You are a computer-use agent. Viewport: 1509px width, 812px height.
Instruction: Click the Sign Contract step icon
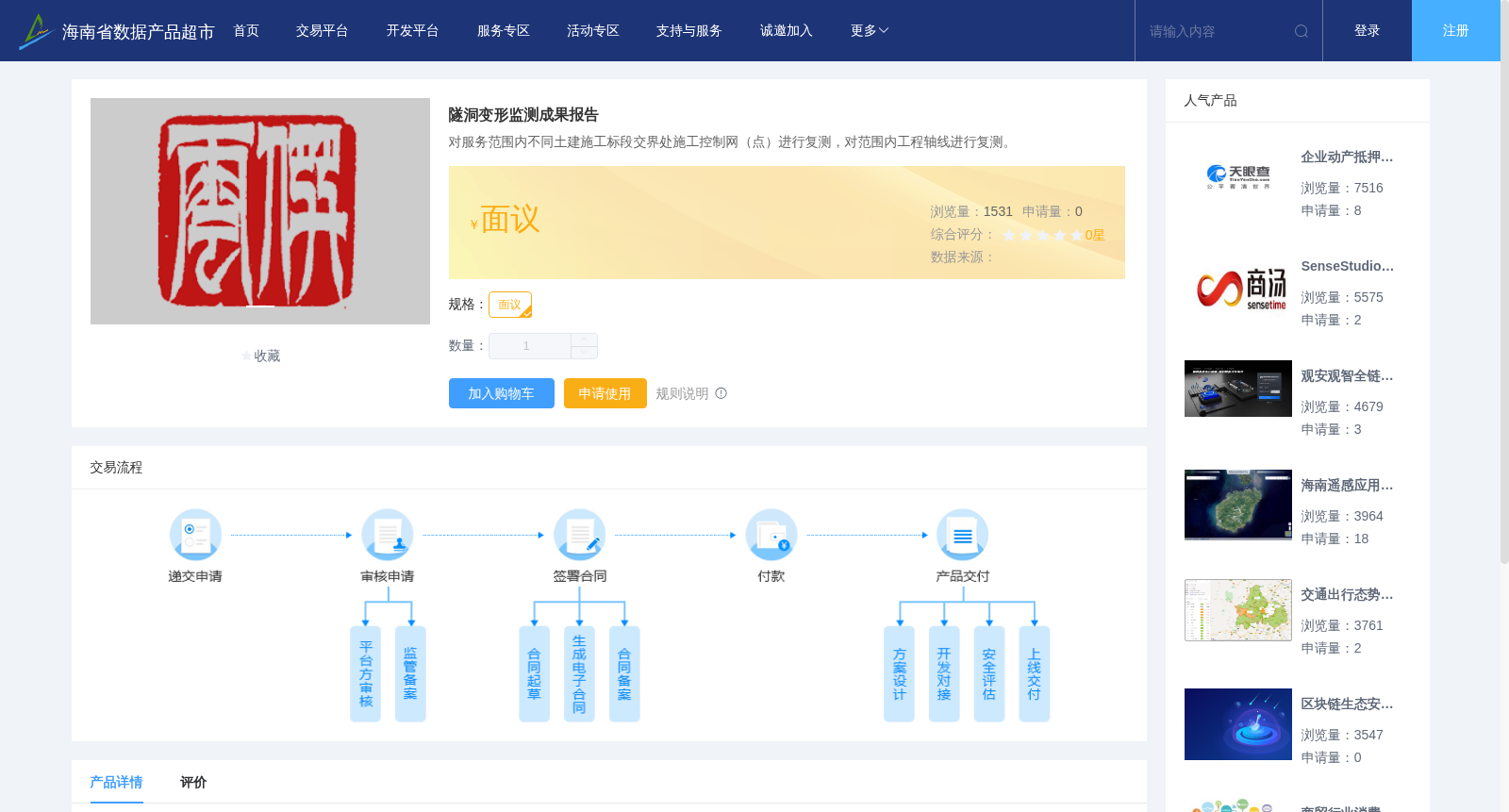pos(580,535)
